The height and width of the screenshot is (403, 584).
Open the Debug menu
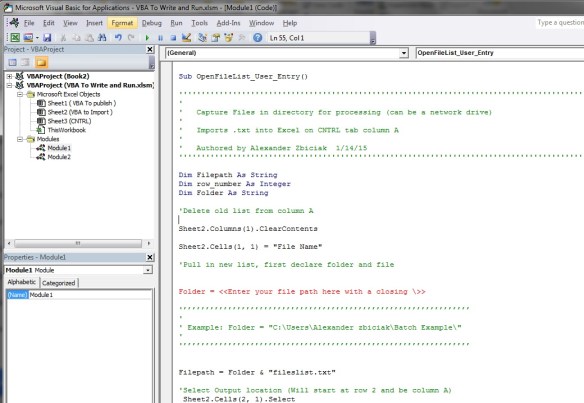click(x=152, y=23)
